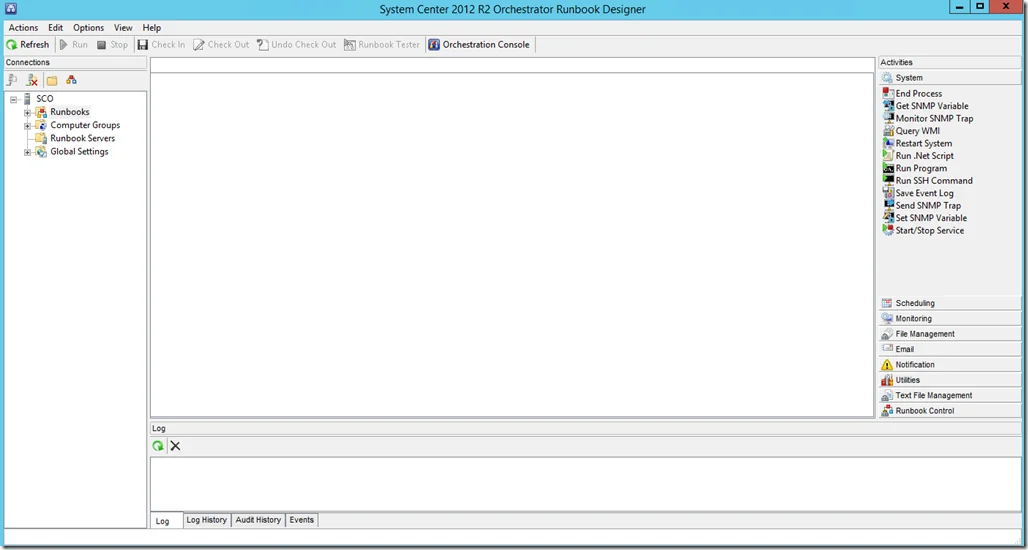Select SCO in the connections tree

[x=45, y=99]
